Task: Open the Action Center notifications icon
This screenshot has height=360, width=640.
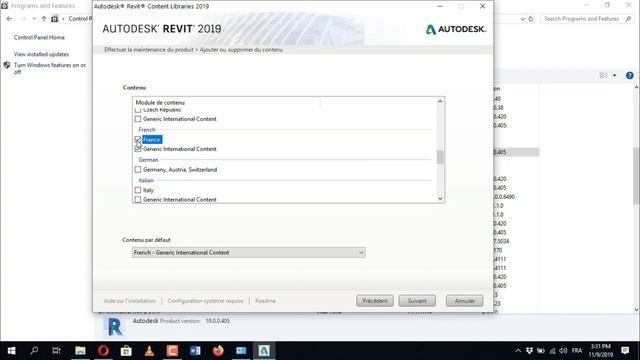Action: 625,351
